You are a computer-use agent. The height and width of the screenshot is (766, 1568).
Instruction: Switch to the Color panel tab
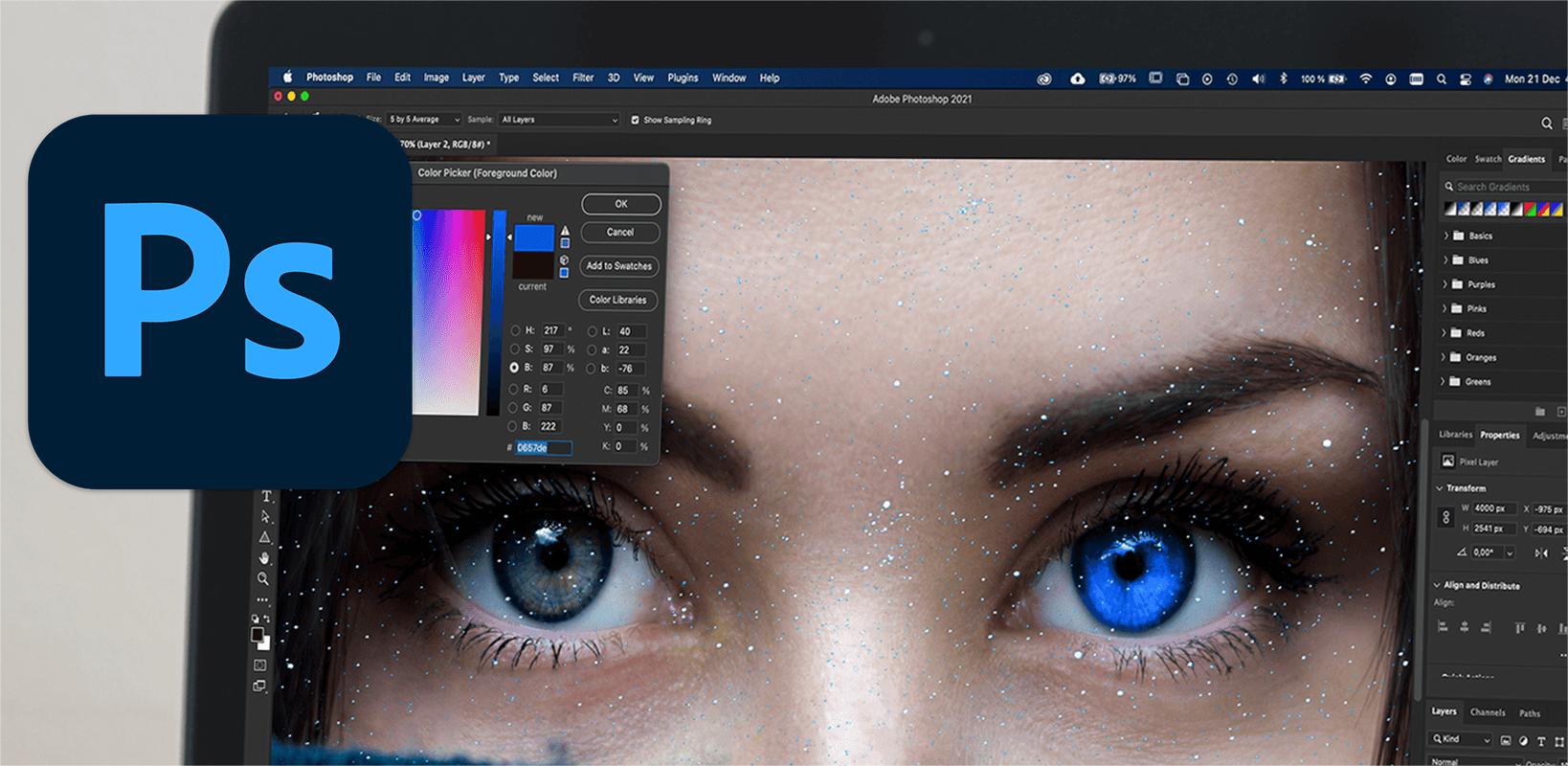[1456, 159]
